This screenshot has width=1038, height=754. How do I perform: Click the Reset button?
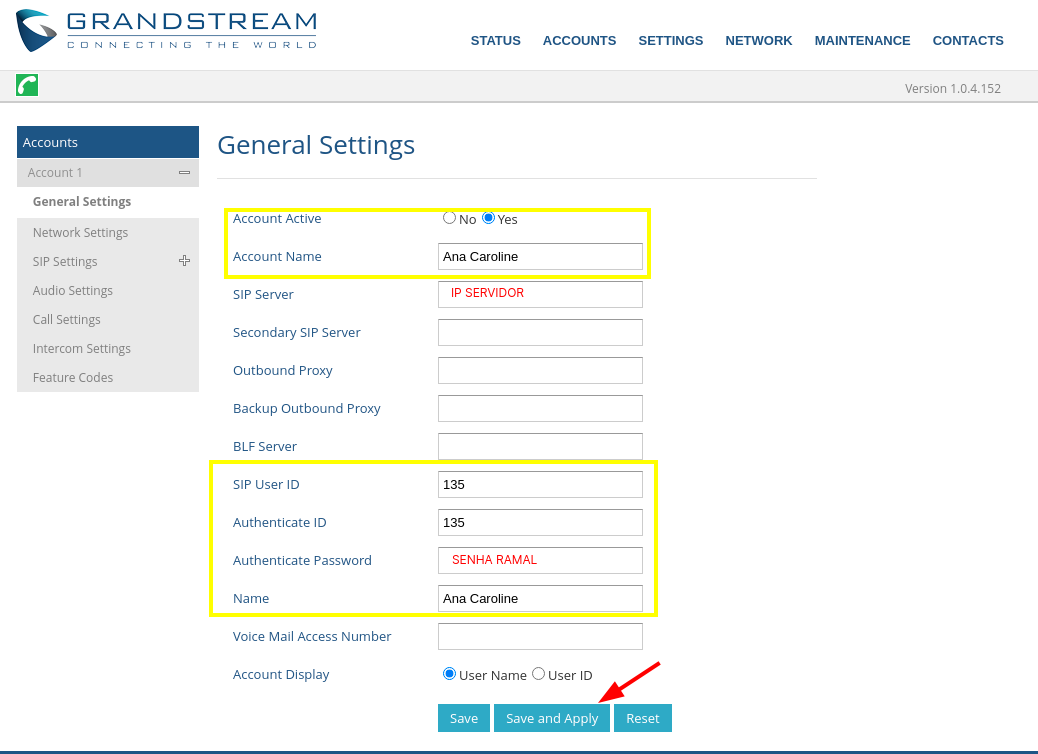coord(642,718)
